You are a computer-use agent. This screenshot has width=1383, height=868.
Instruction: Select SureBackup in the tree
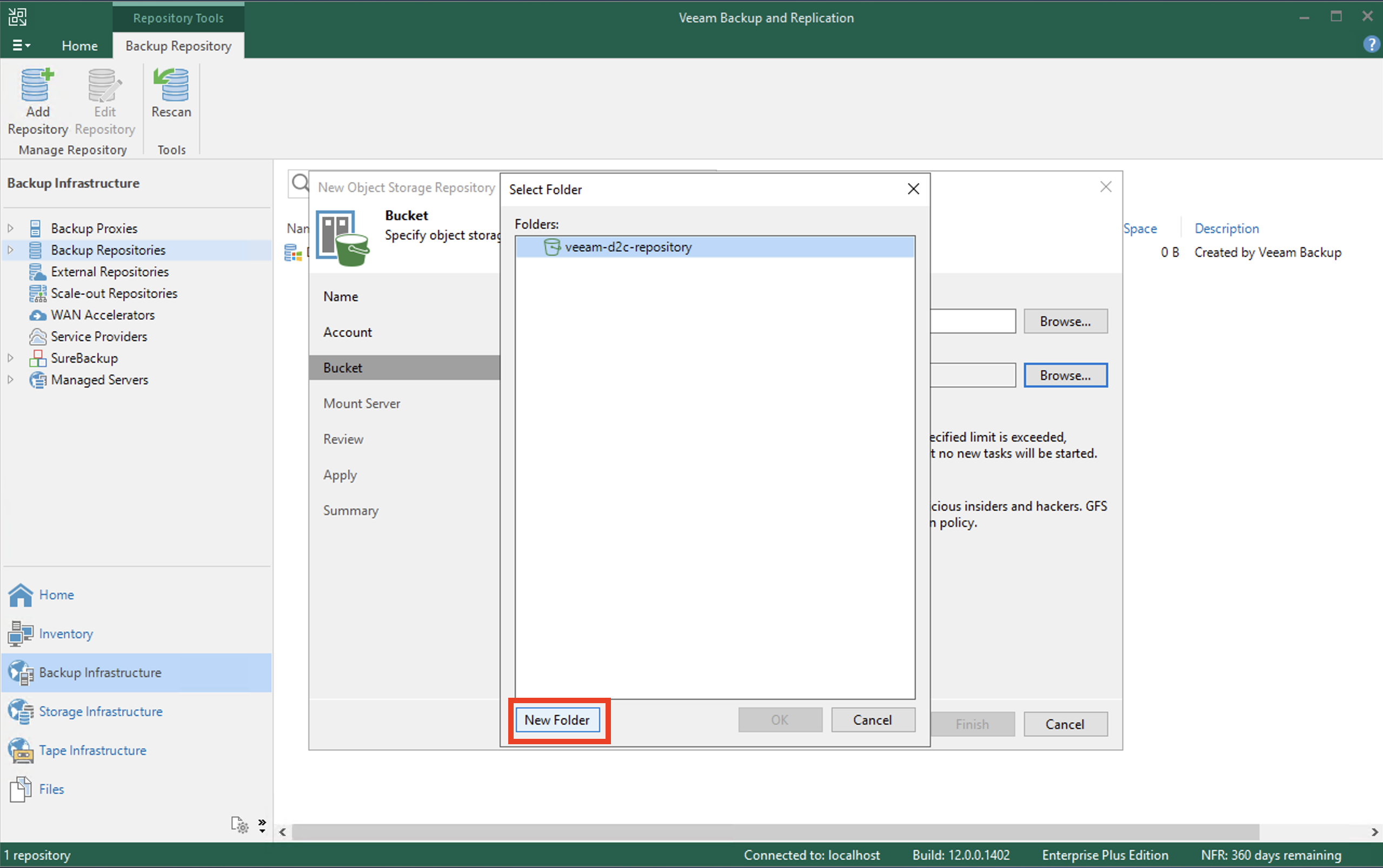(84, 358)
